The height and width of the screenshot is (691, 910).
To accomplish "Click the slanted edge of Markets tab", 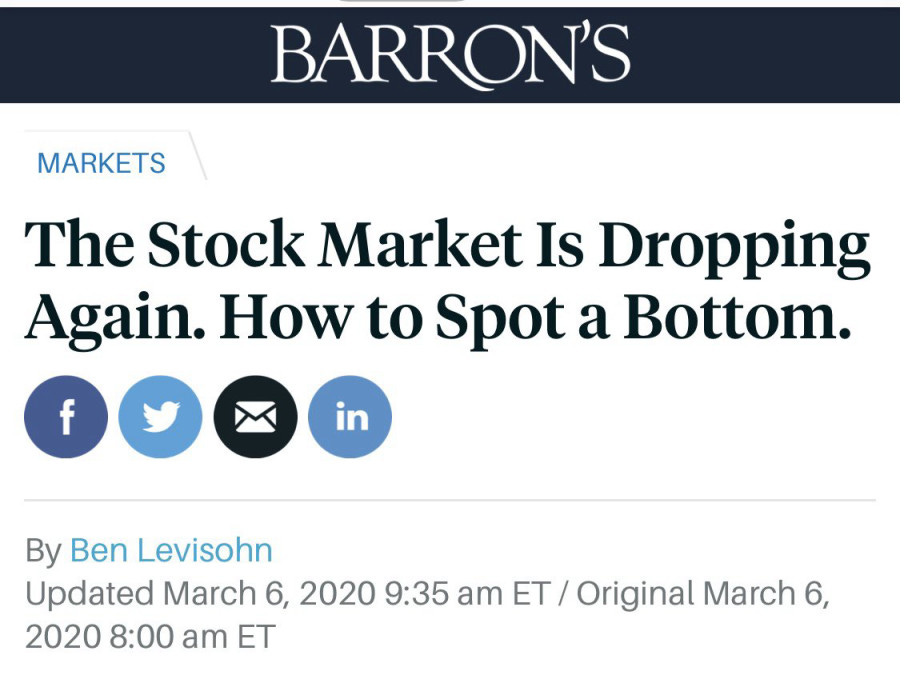I will pos(198,155).
